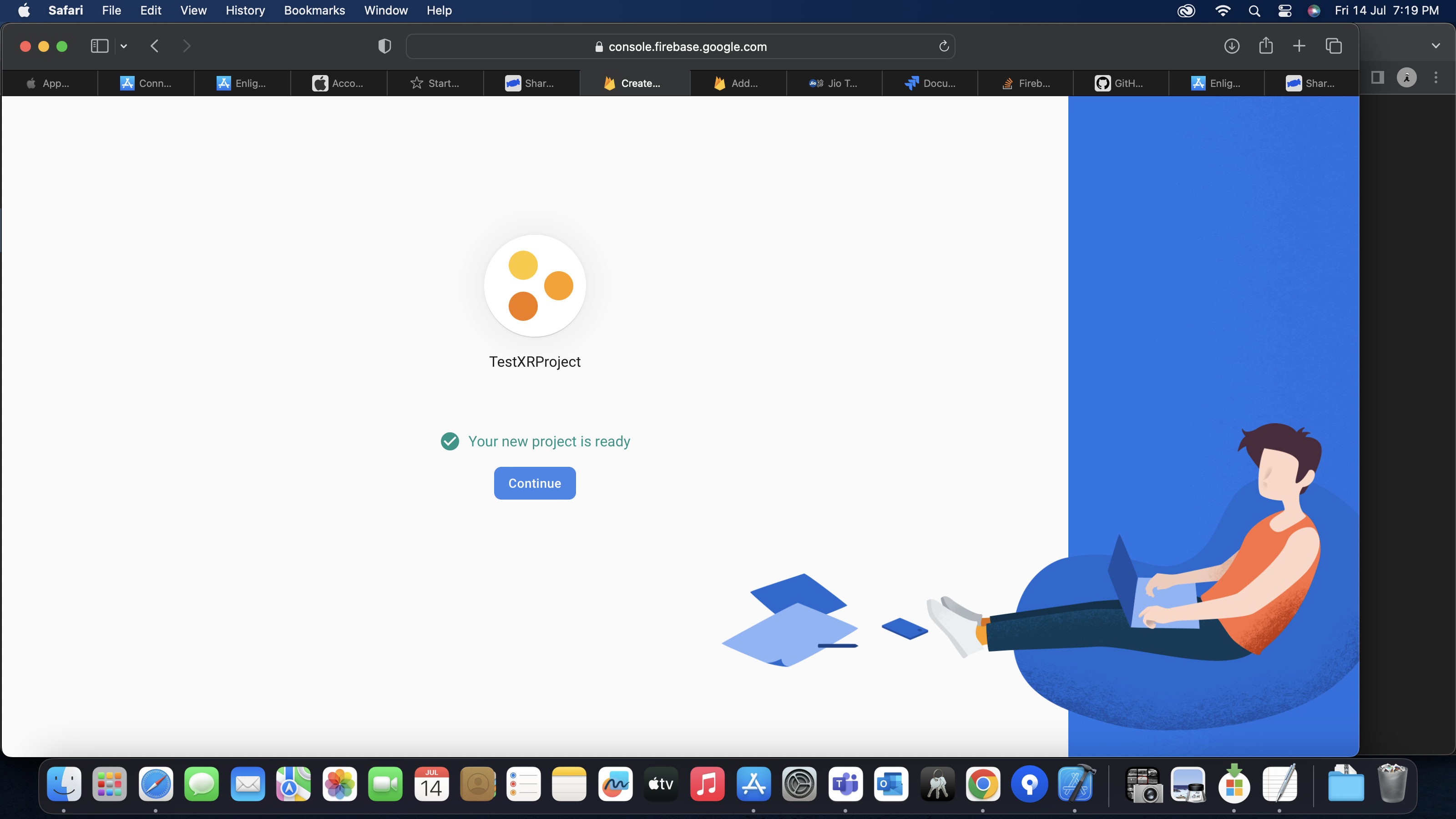Image resolution: width=1456 pixels, height=819 pixels.
Task: Click the TestXRProject avatar
Action: coord(534,285)
